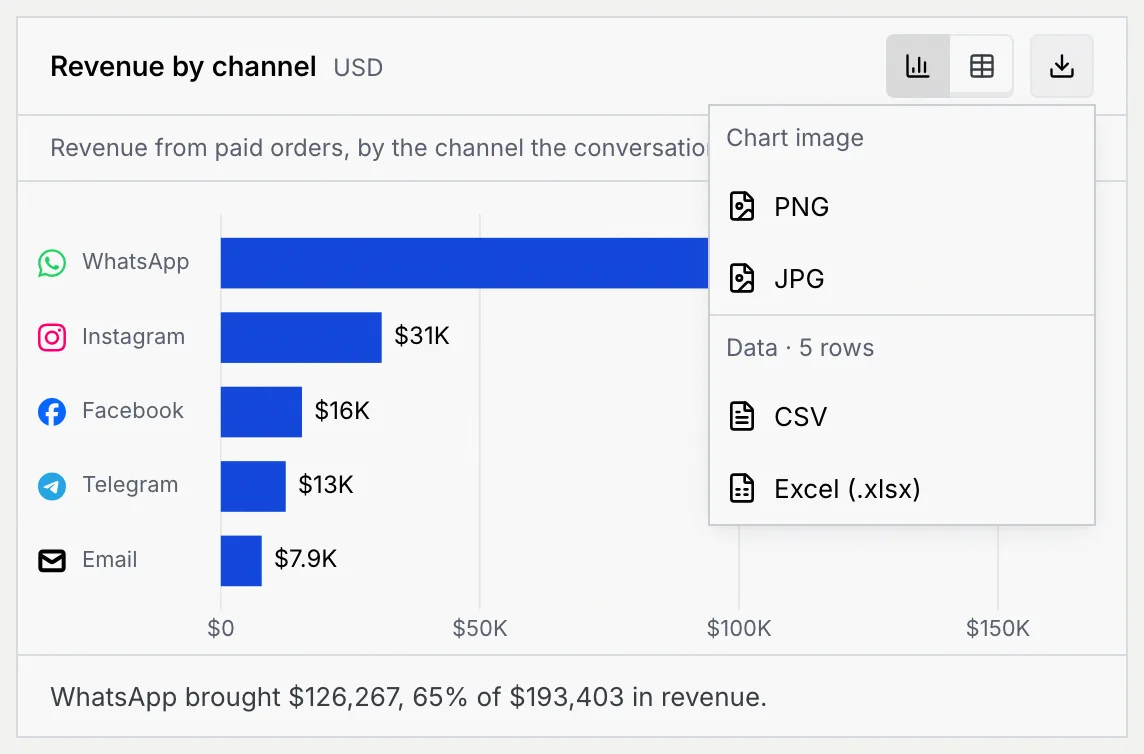
Task: Click the $0 axis tick label
Action: point(221,628)
